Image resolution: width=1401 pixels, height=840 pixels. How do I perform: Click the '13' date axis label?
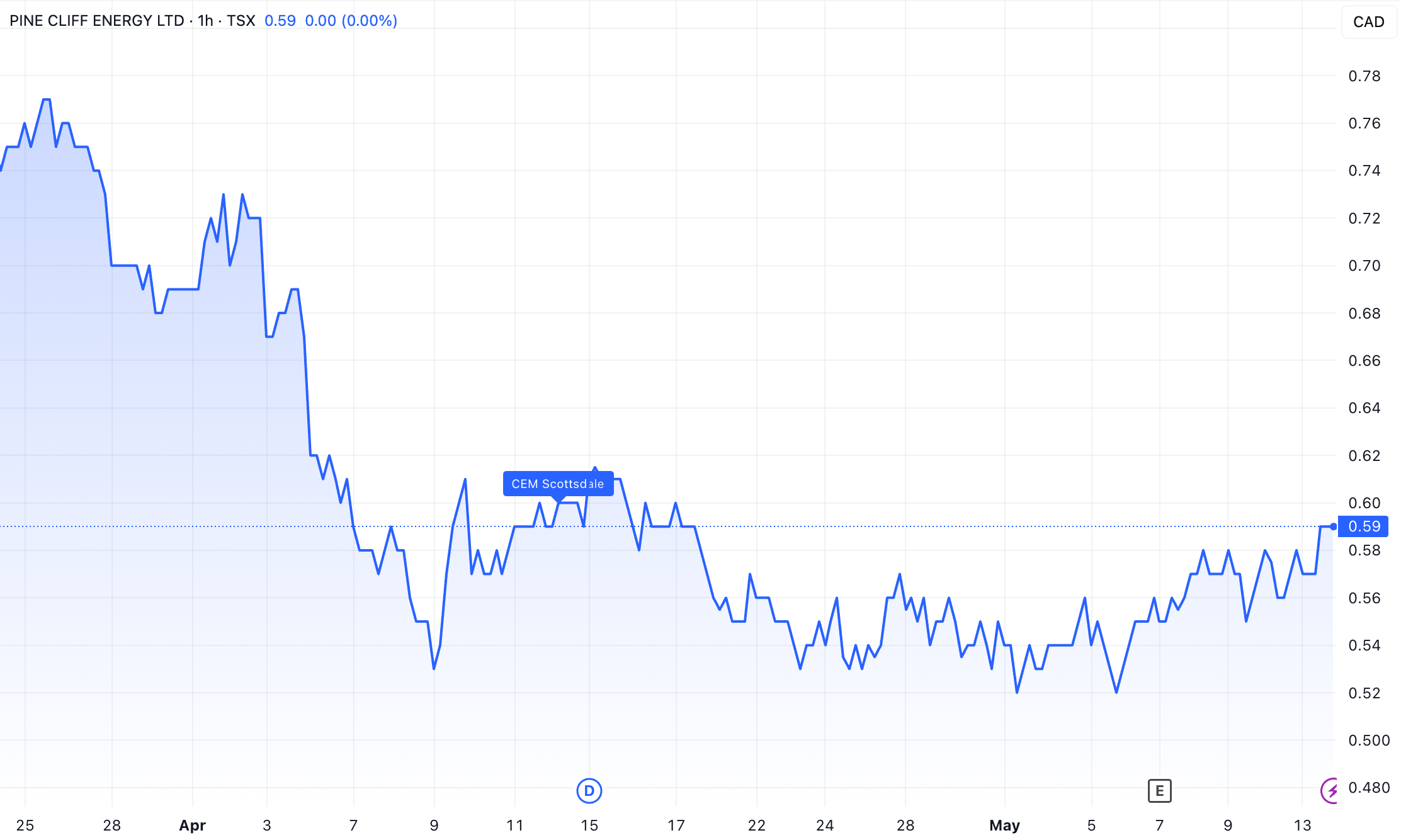pyautogui.click(x=1302, y=826)
